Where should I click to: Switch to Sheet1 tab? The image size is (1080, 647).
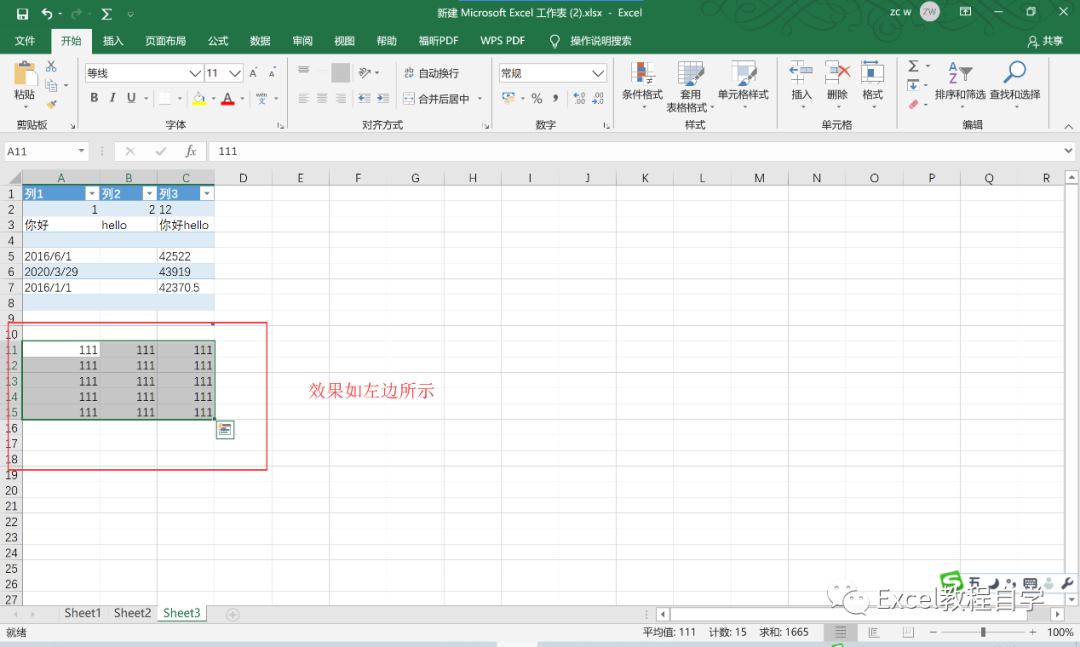[83, 613]
